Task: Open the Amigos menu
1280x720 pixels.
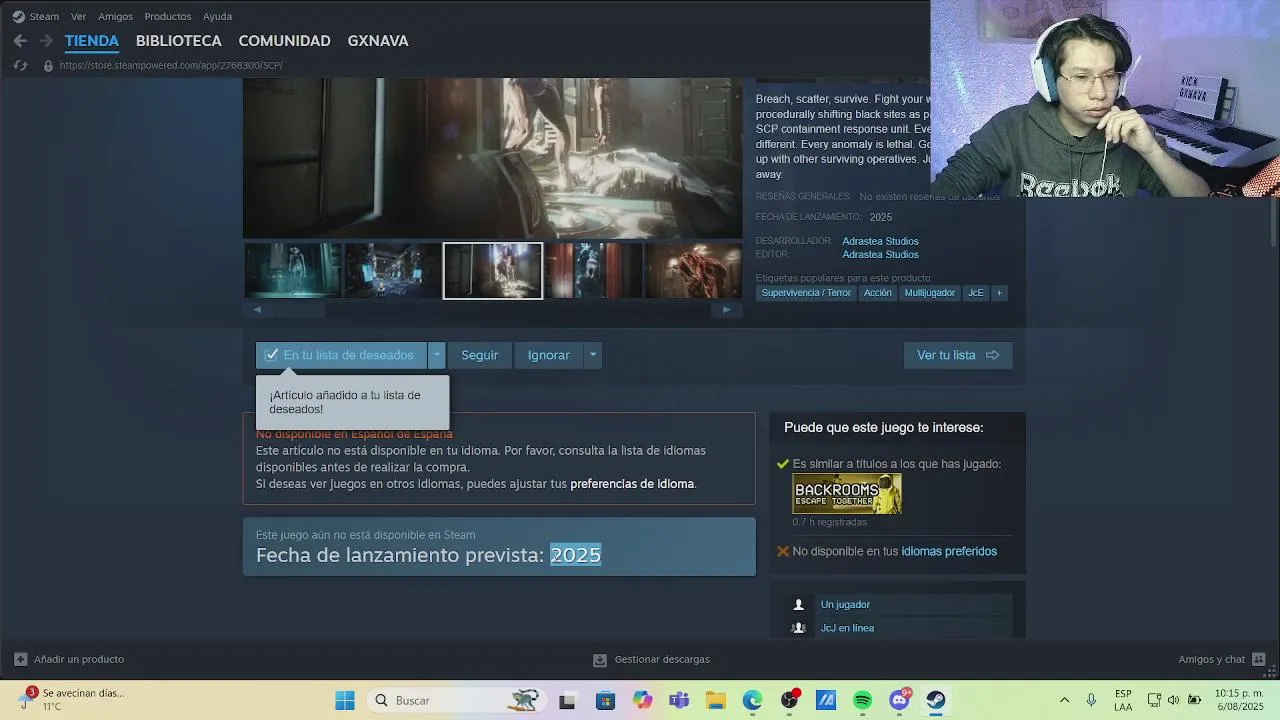Action: tap(115, 16)
